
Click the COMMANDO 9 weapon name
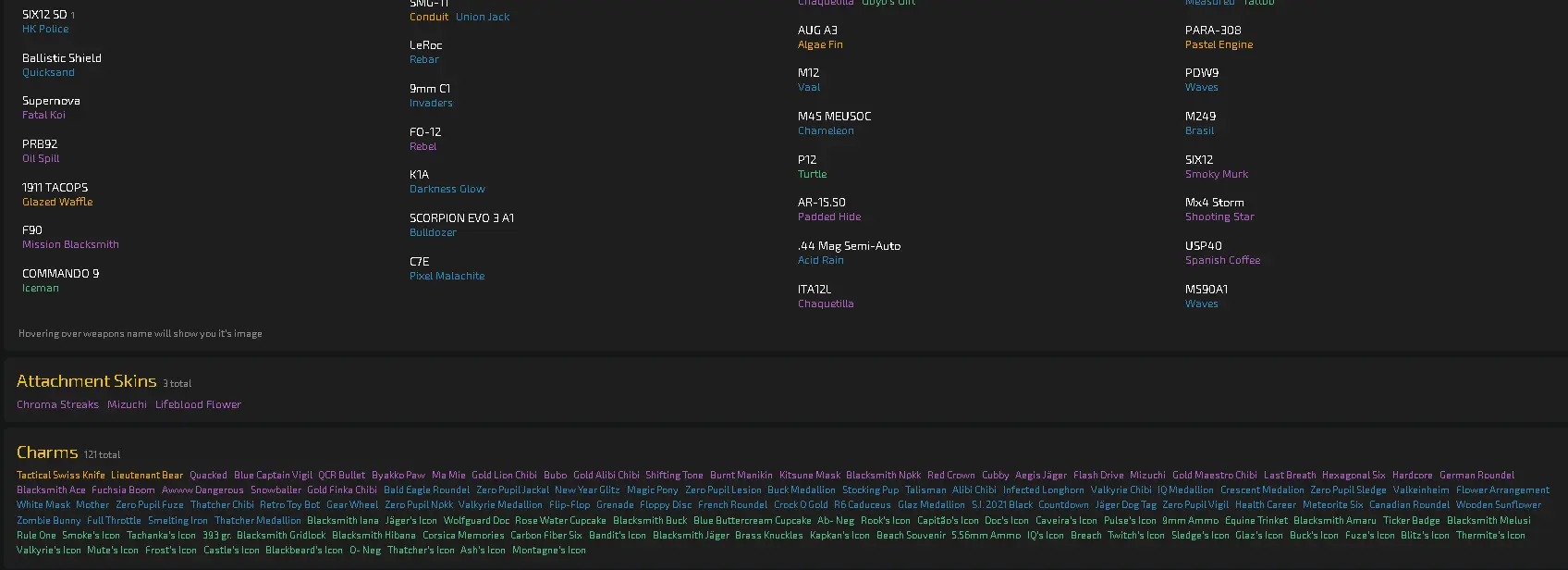60,274
